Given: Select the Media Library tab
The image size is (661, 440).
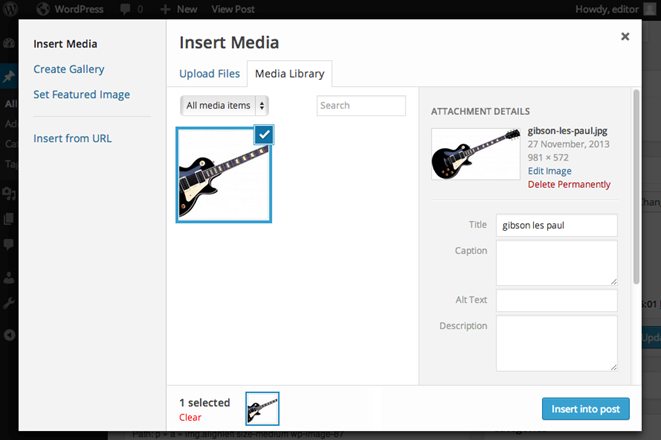Looking at the screenshot, I should [290, 74].
